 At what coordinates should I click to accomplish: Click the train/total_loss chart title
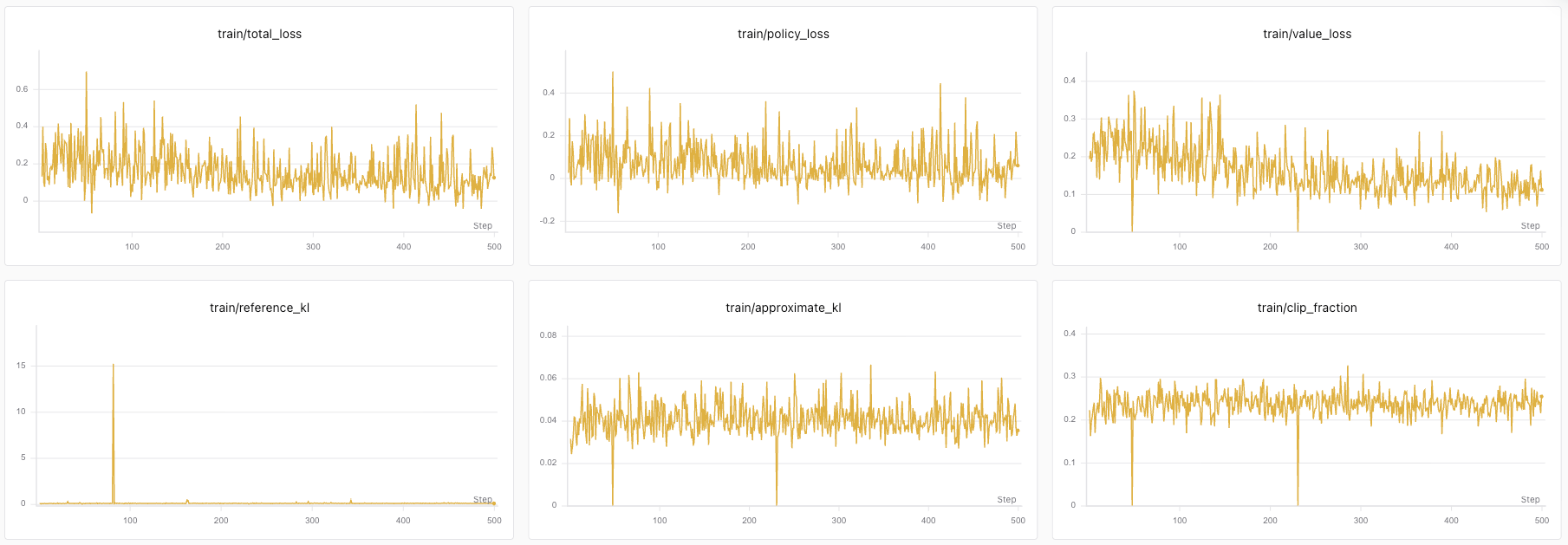tap(259, 34)
